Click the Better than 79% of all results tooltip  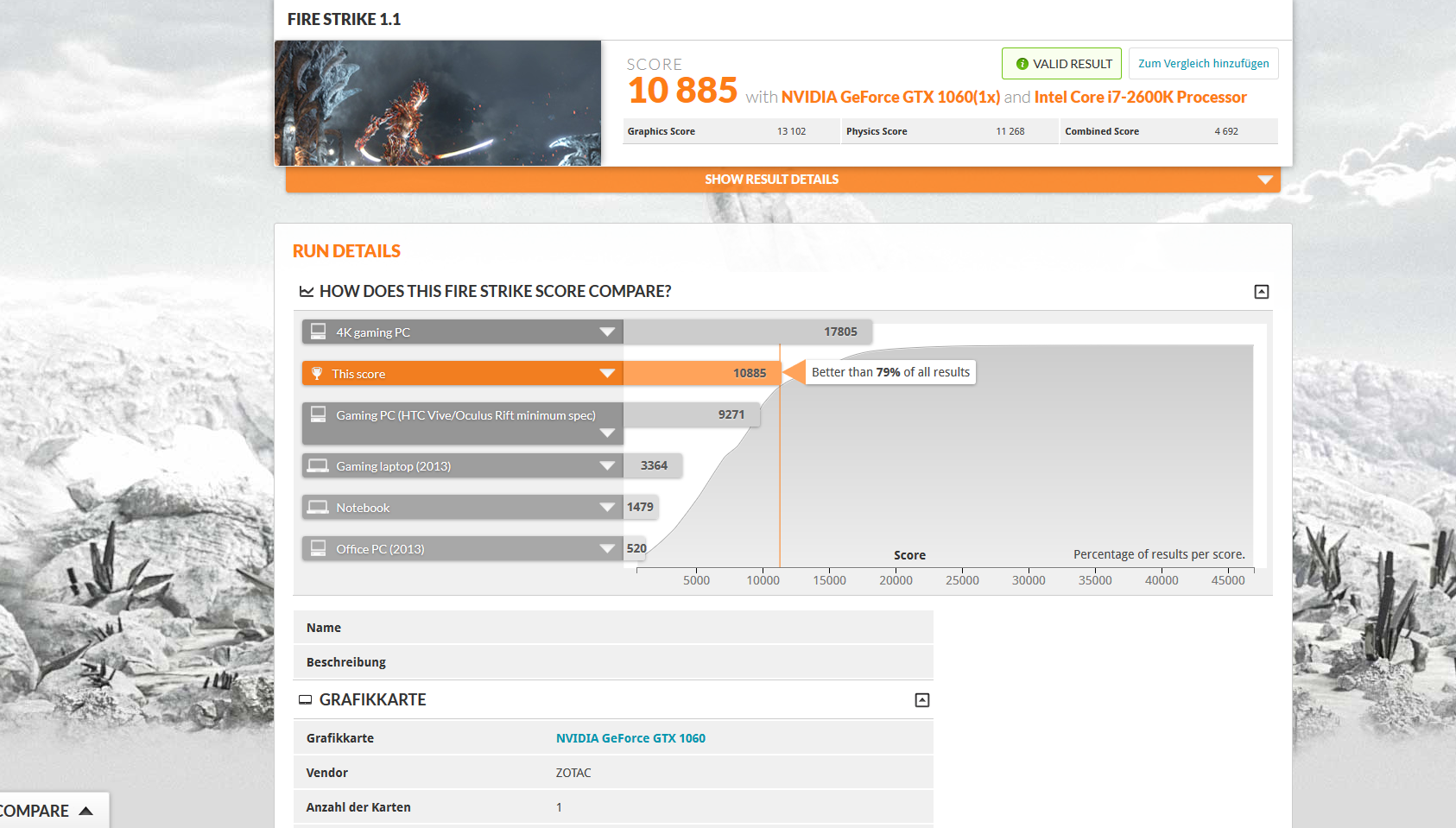tap(890, 372)
